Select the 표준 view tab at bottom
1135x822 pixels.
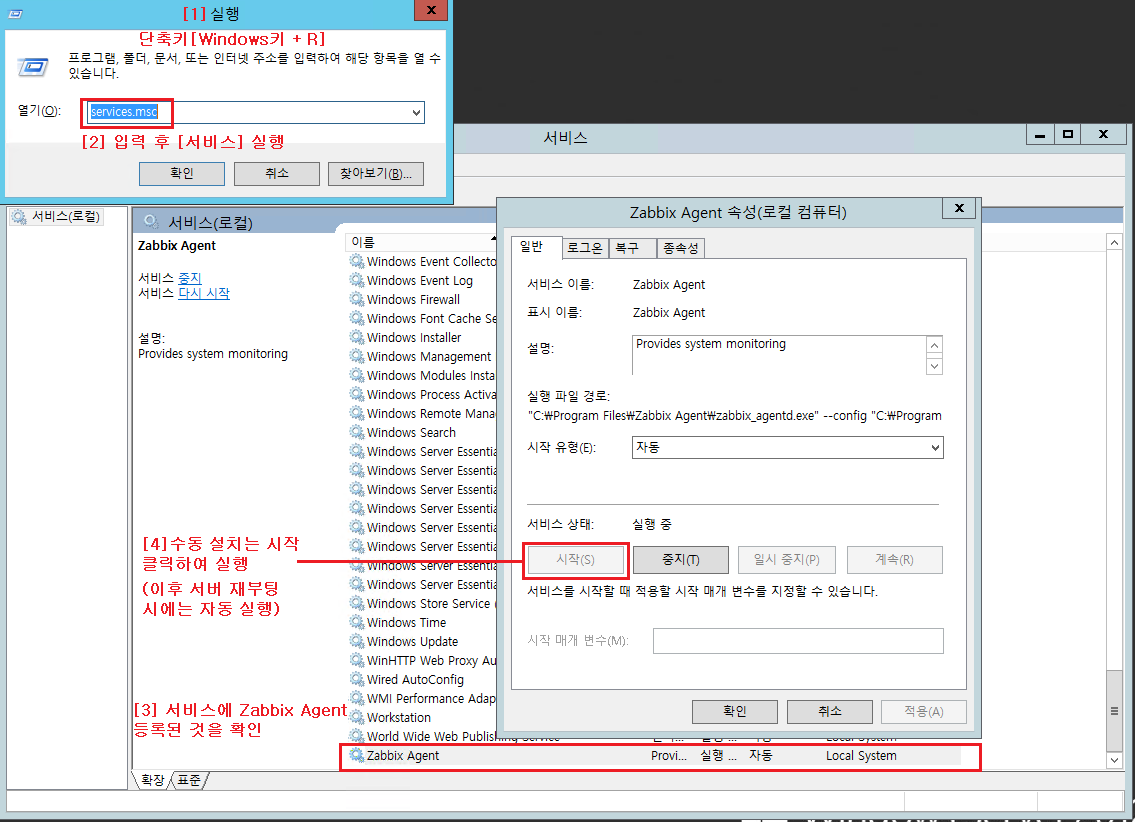click(190, 780)
